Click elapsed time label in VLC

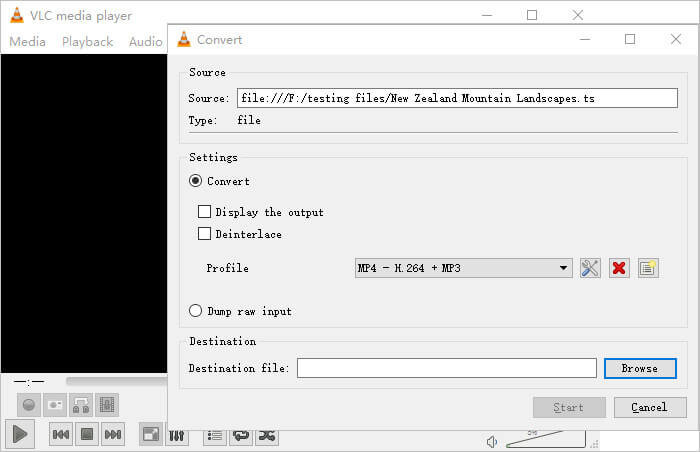(x=29, y=382)
